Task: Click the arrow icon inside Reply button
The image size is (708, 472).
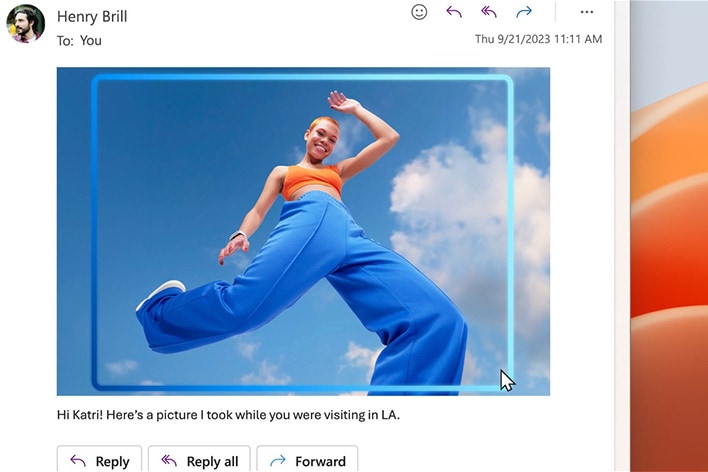Action: point(78,461)
